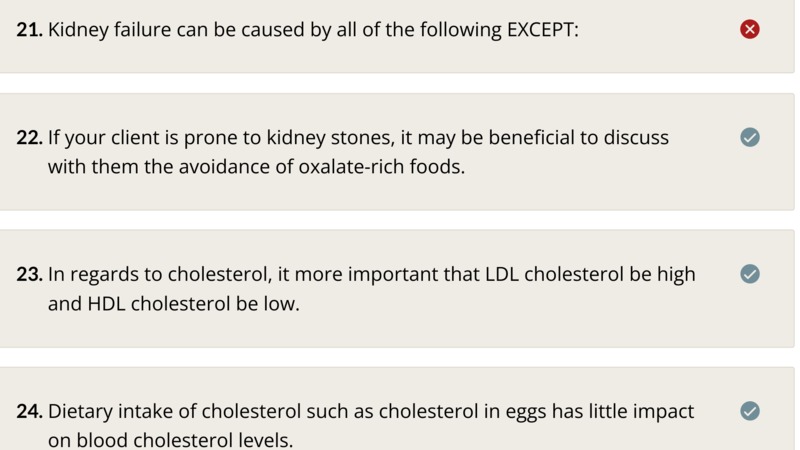Click the text 'avoidance of oxalate-rich foods'
The height and width of the screenshot is (450, 800).
coord(321,167)
